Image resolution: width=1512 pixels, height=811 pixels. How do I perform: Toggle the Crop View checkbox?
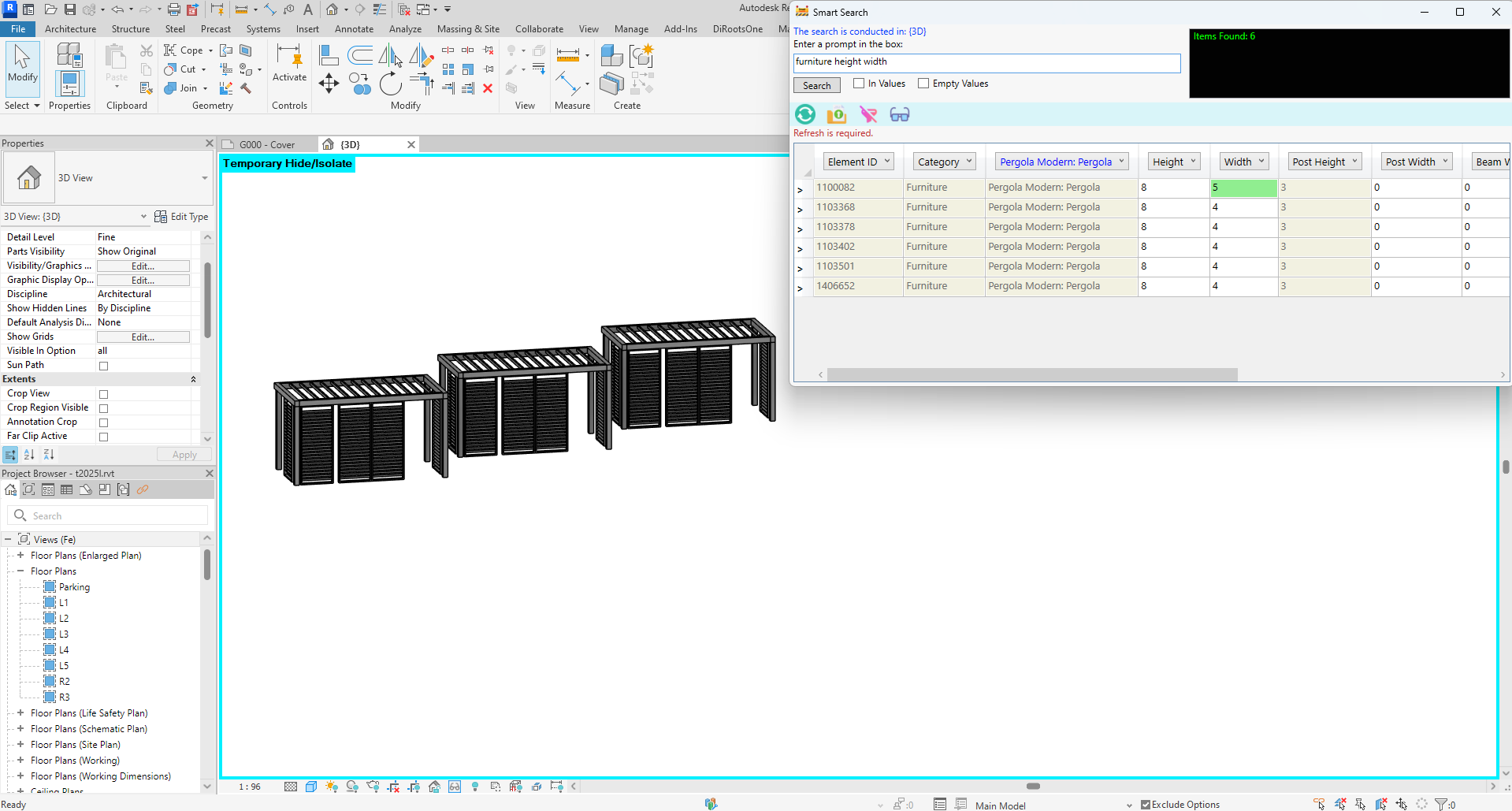click(103, 394)
